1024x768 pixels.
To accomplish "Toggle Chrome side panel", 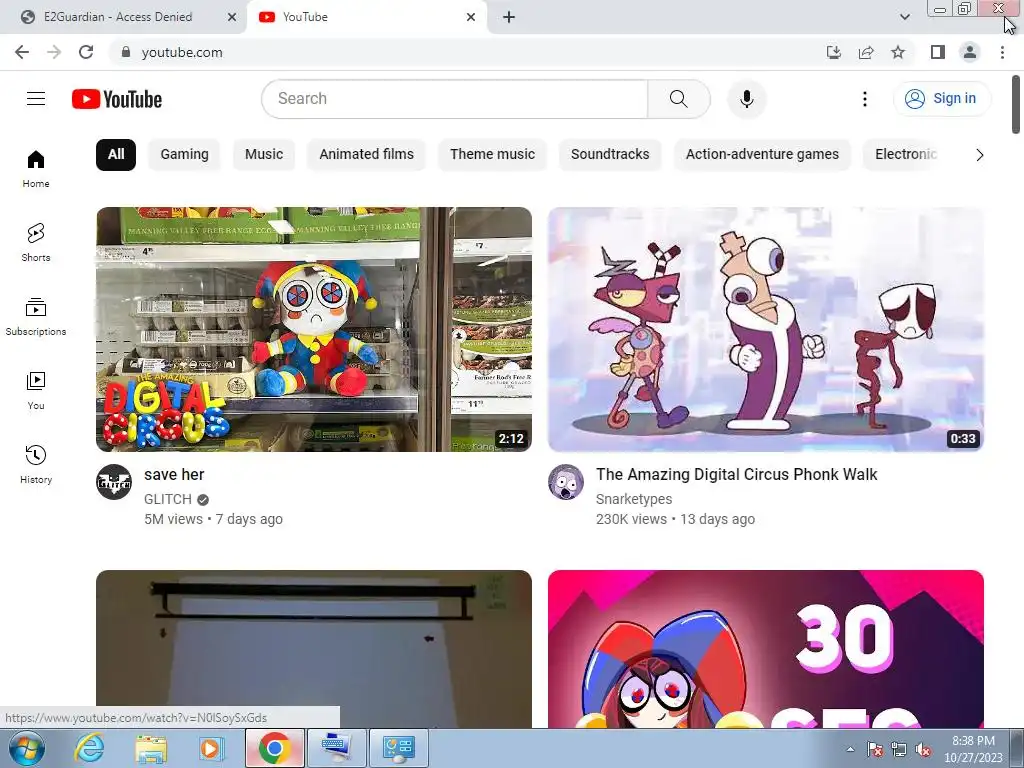I will coord(938,52).
